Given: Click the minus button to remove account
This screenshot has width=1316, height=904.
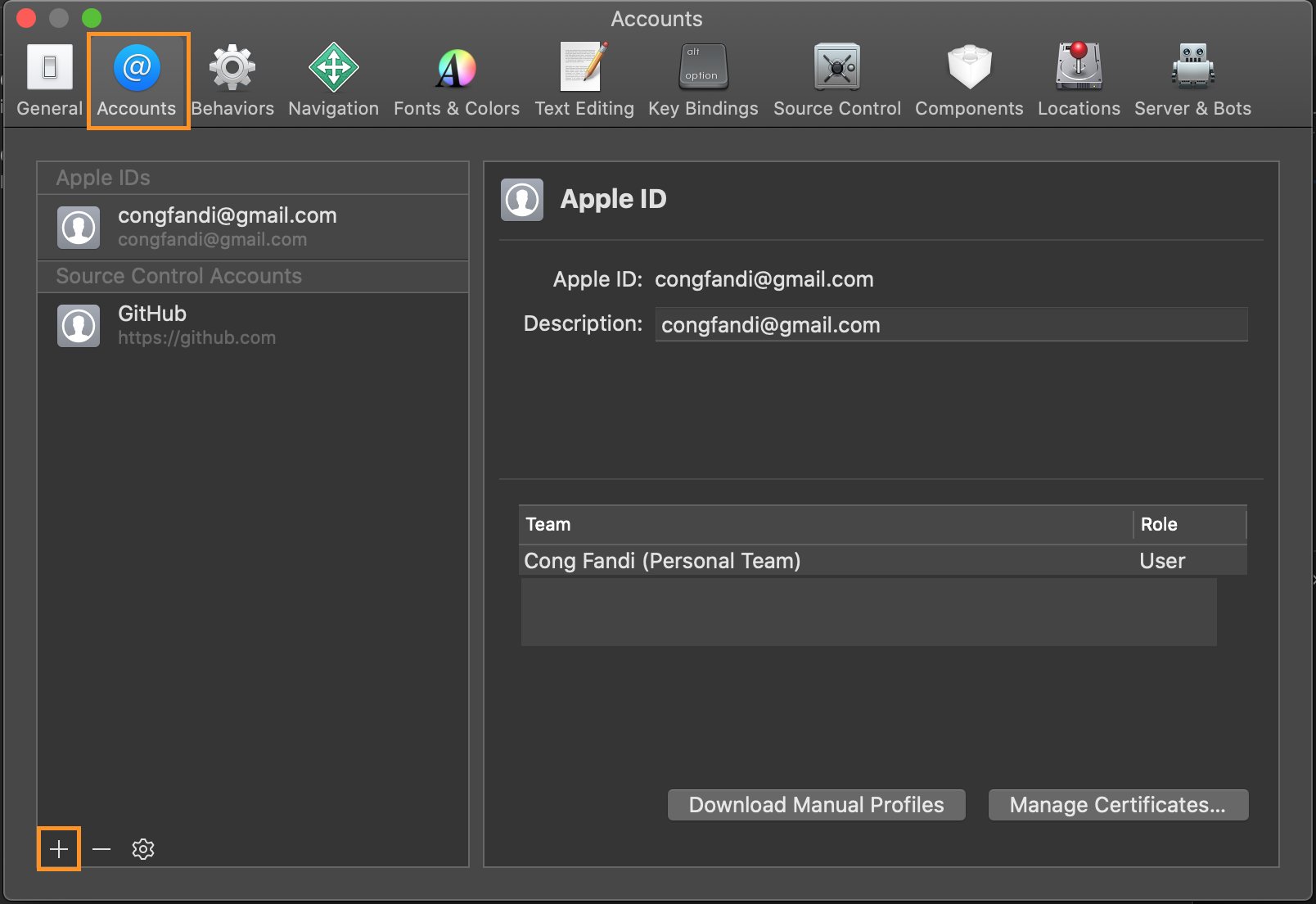Looking at the screenshot, I should click(x=101, y=849).
